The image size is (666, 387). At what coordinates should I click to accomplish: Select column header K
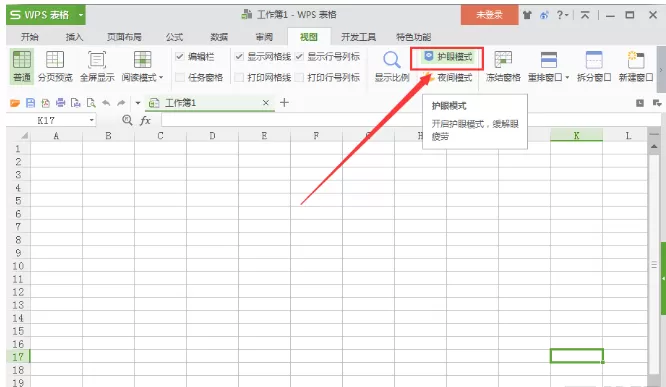coord(576,136)
